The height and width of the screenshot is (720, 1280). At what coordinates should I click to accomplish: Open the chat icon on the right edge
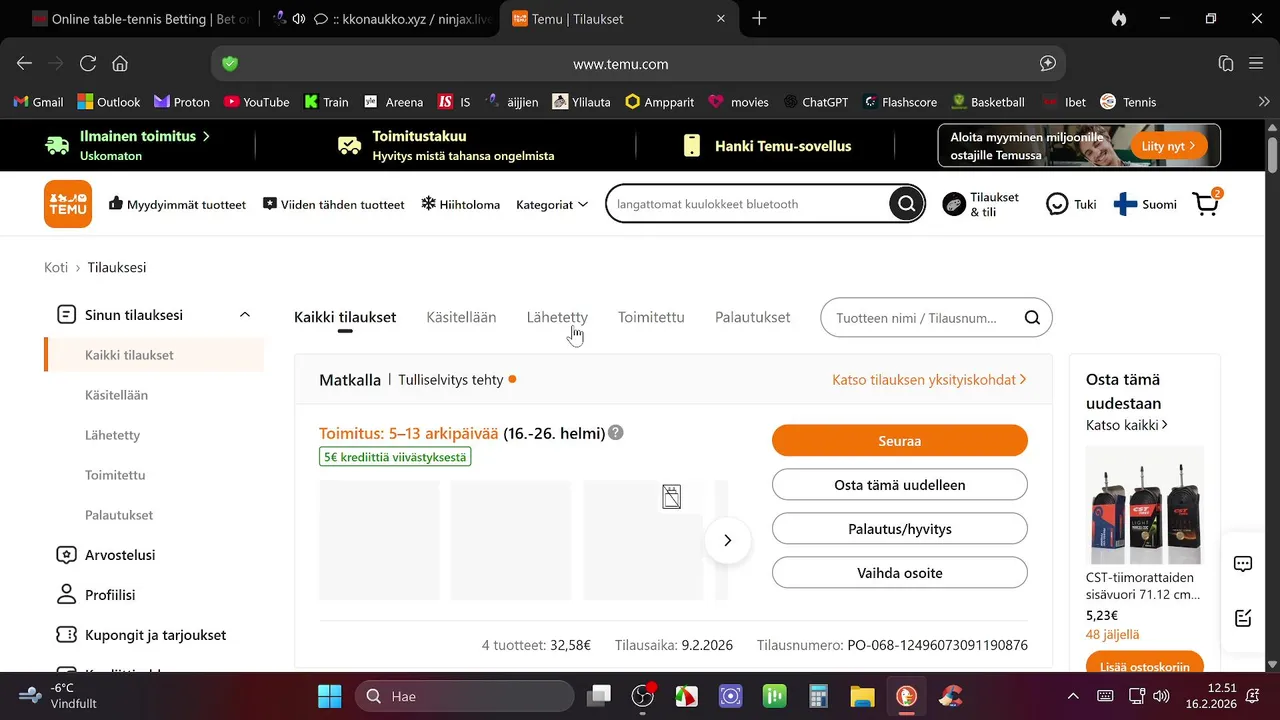(x=1243, y=564)
